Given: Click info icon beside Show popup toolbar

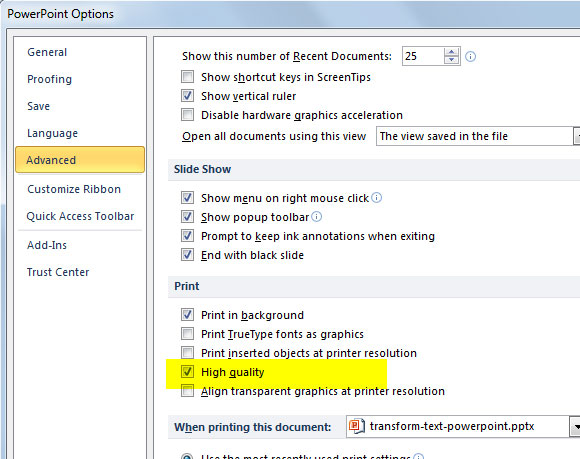Looking at the screenshot, I should pyautogui.click(x=317, y=216).
